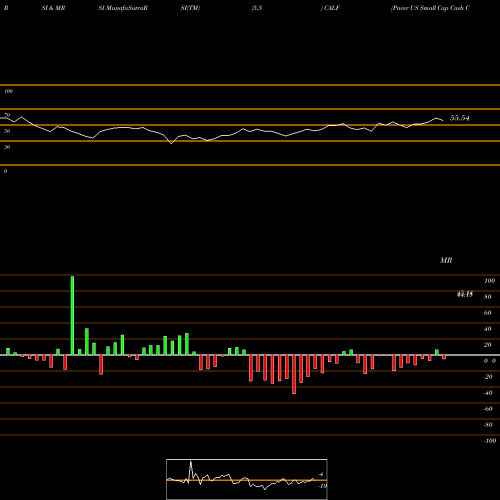Viewport: 500px width, 500px height.
Task: Click the ') CALF' ticker label
Action: [330, 8]
